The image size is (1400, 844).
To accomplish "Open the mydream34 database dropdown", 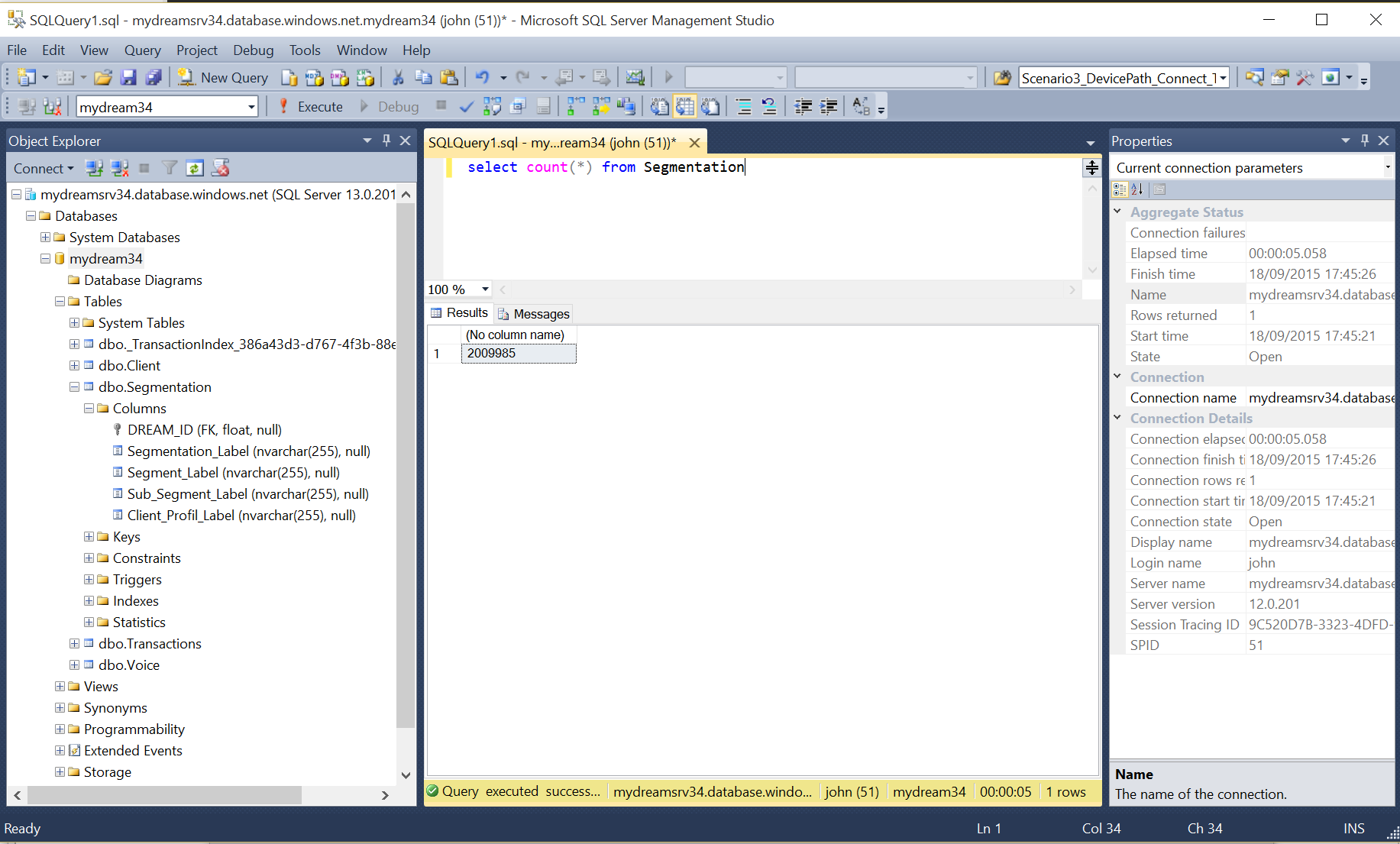I will click(251, 107).
